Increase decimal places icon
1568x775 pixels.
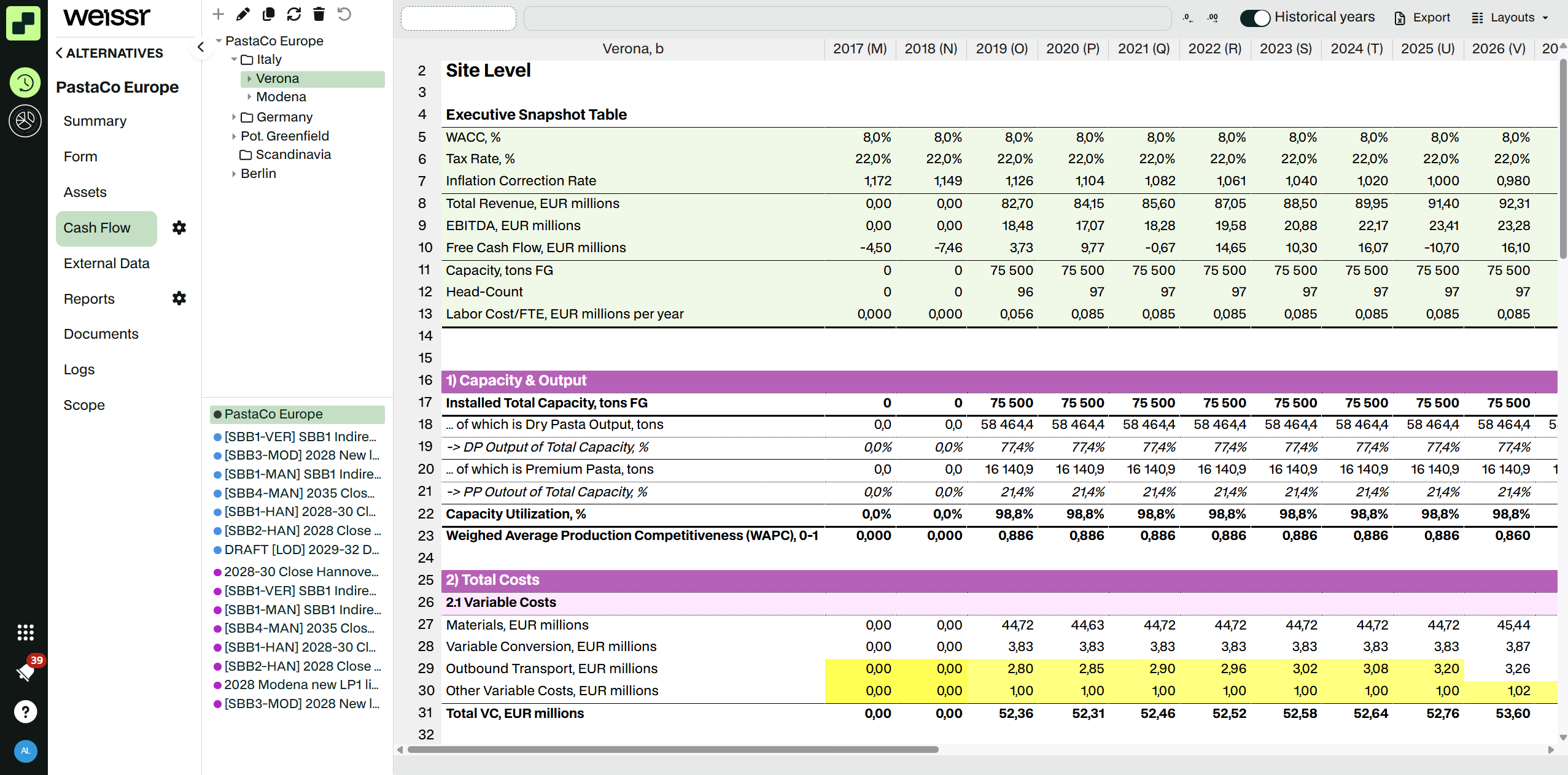(x=1213, y=18)
